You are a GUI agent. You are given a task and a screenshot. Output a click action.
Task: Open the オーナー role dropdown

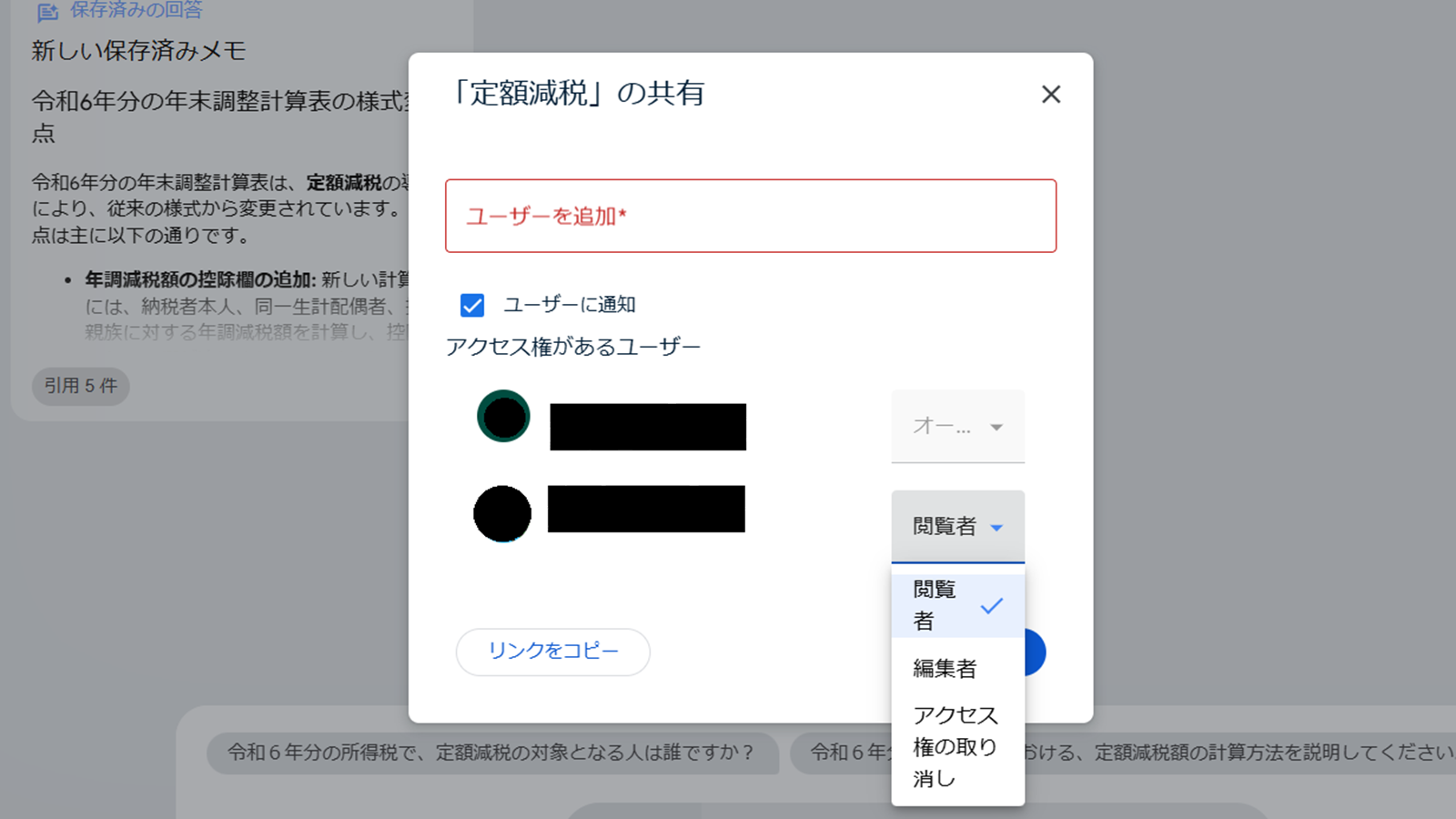pos(957,427)
